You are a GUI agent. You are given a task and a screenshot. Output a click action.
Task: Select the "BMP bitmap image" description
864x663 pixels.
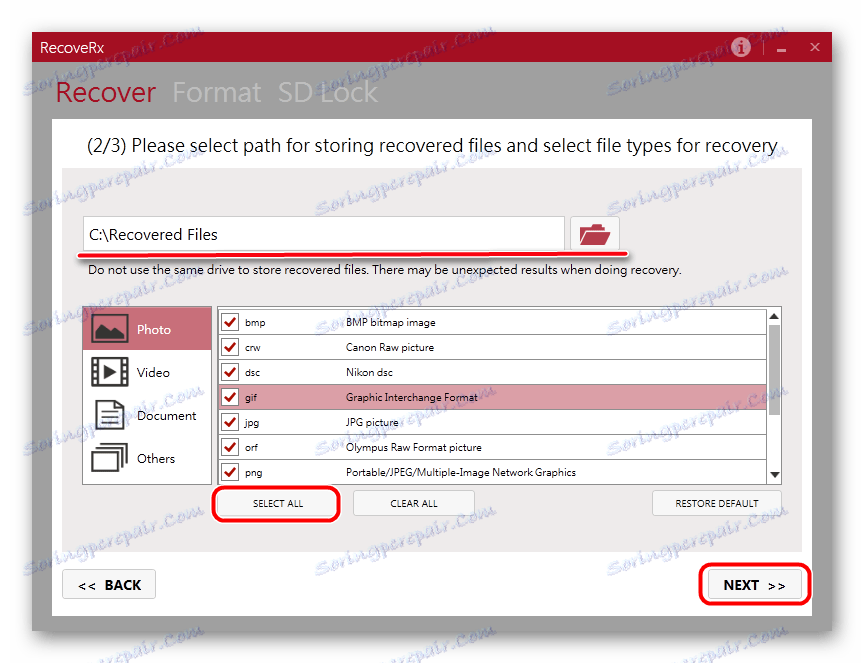tap(391, 322)
